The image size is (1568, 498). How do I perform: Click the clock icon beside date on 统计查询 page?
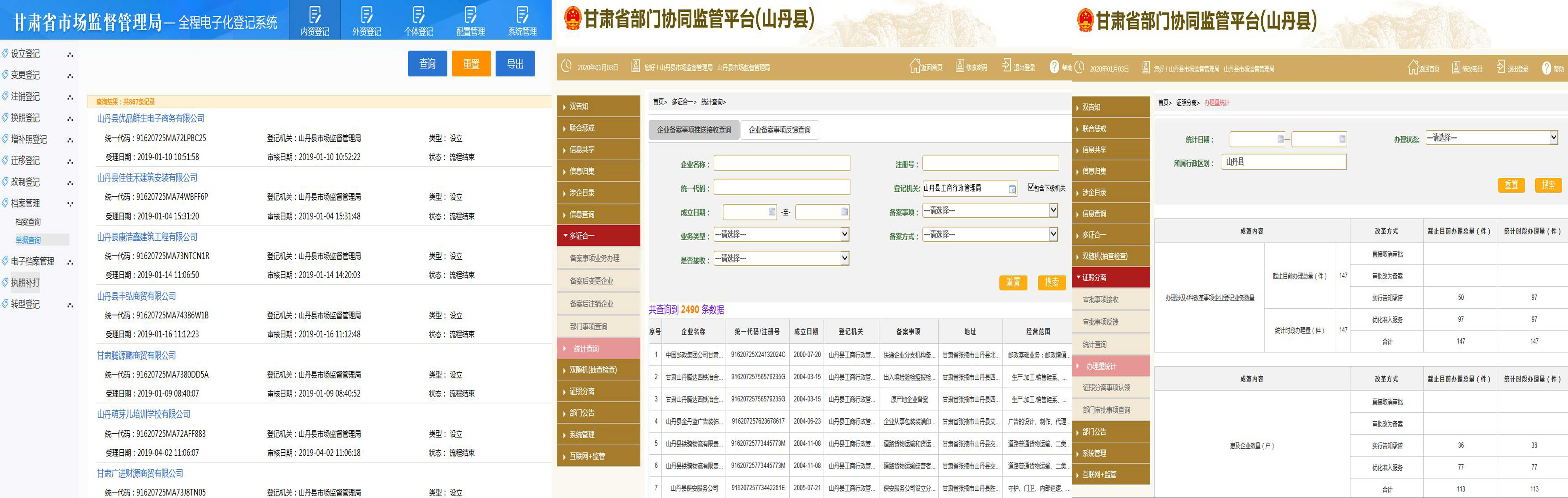click(x=566, y=66)
